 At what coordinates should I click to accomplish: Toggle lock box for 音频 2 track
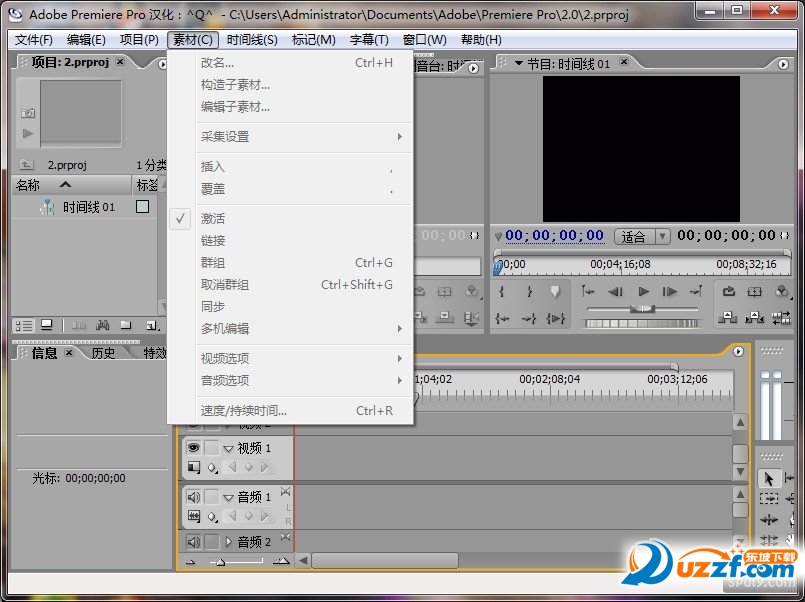pyautogui.click(x=212, y=542)
